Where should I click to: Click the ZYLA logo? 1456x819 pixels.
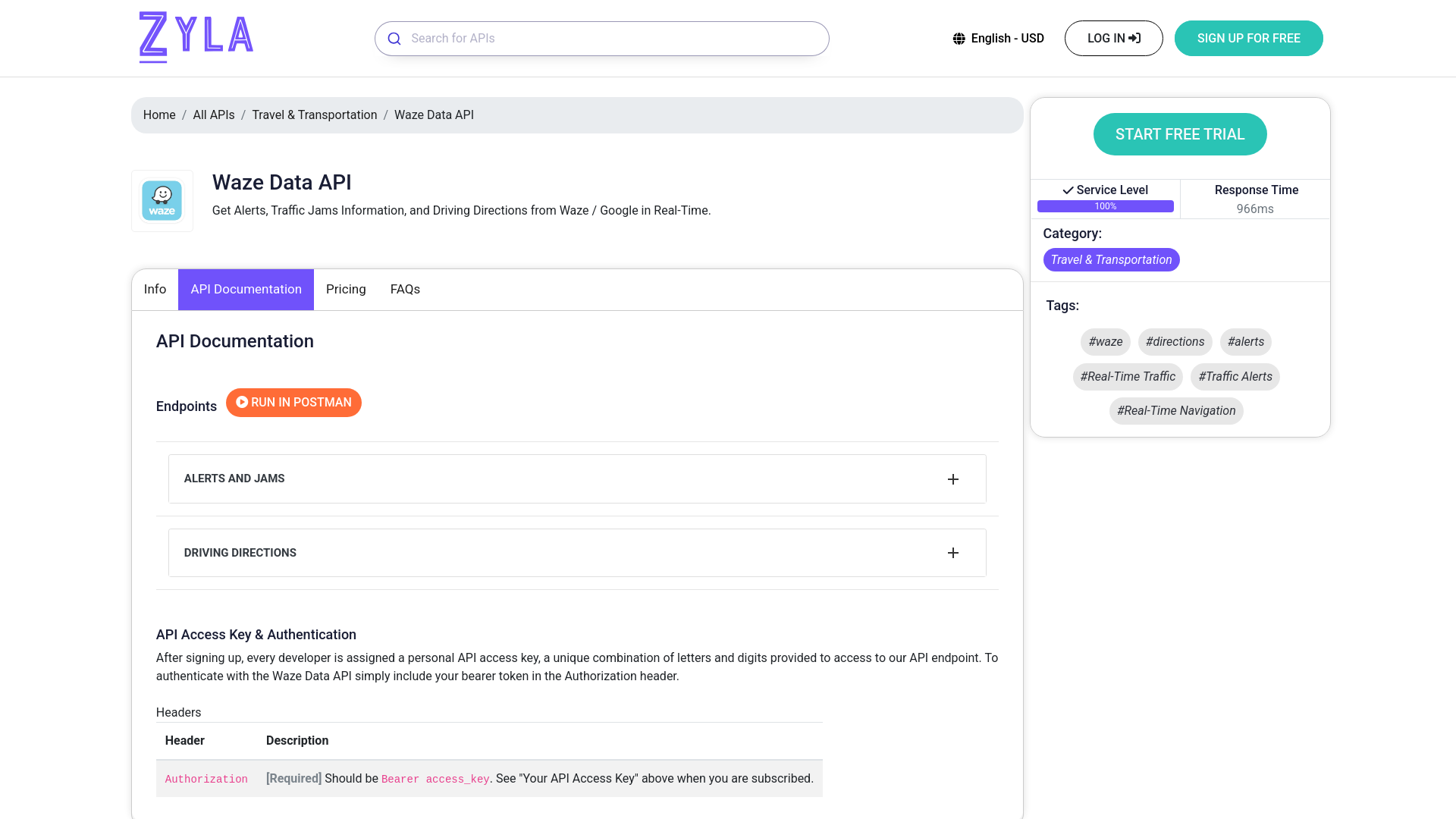pos(196,37)
